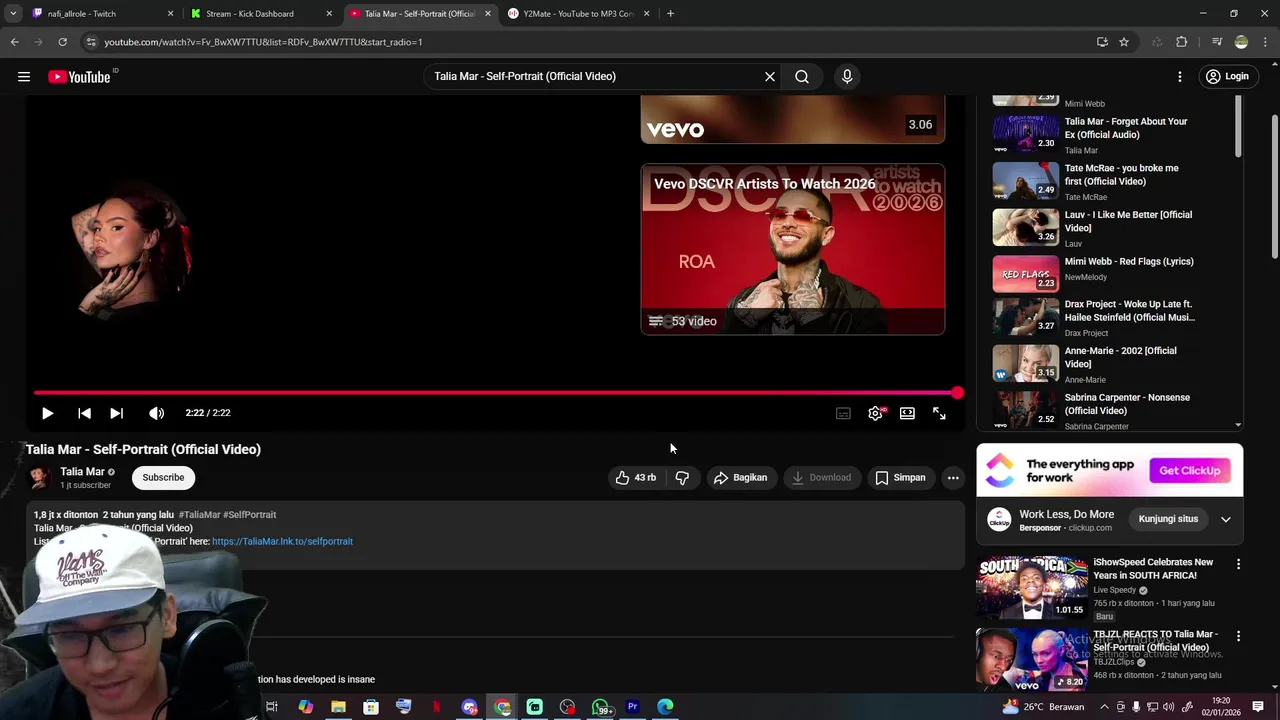Start voice search with microphone icon
The image size is (1280, 720).
point(847,76)
